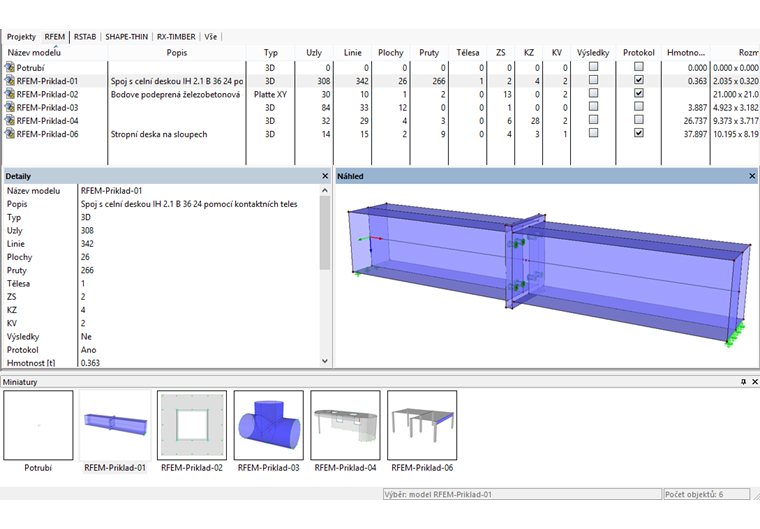This screenshot has height=529, width=760.
Task: Click the 3D beam model in Náhled preview
Action: [x=548, y=274]
